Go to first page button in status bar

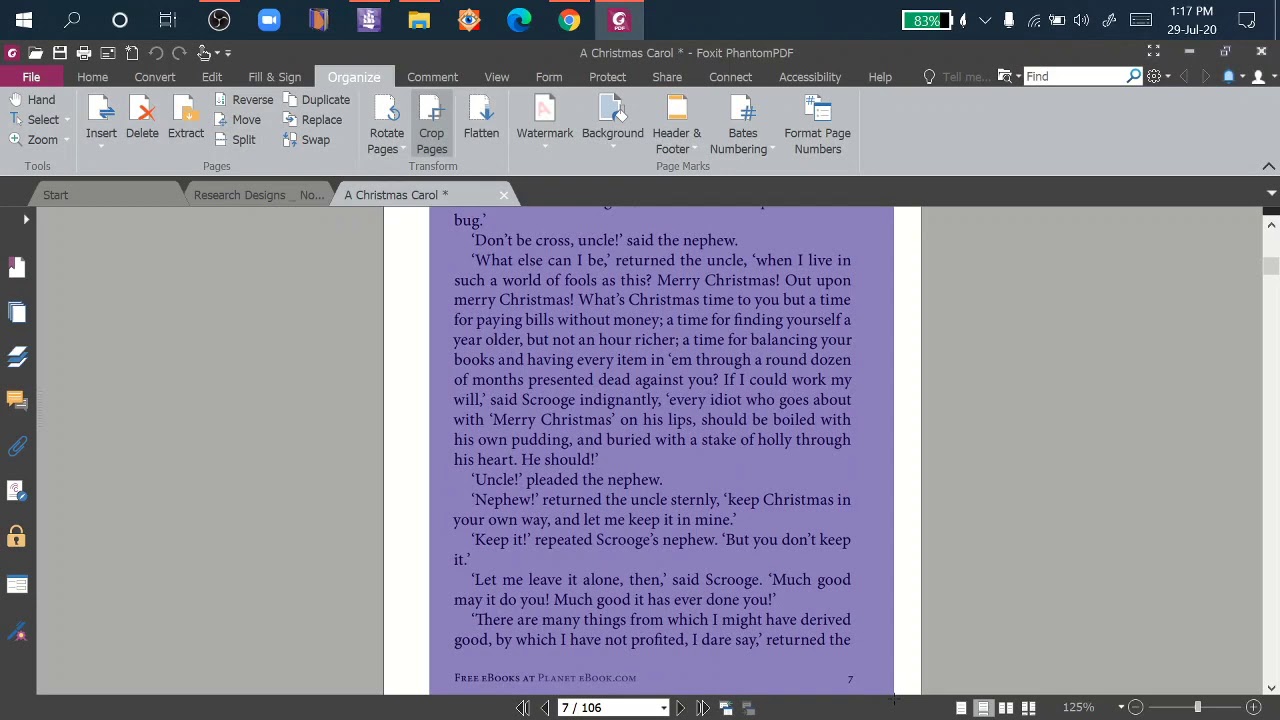[522, 708]
